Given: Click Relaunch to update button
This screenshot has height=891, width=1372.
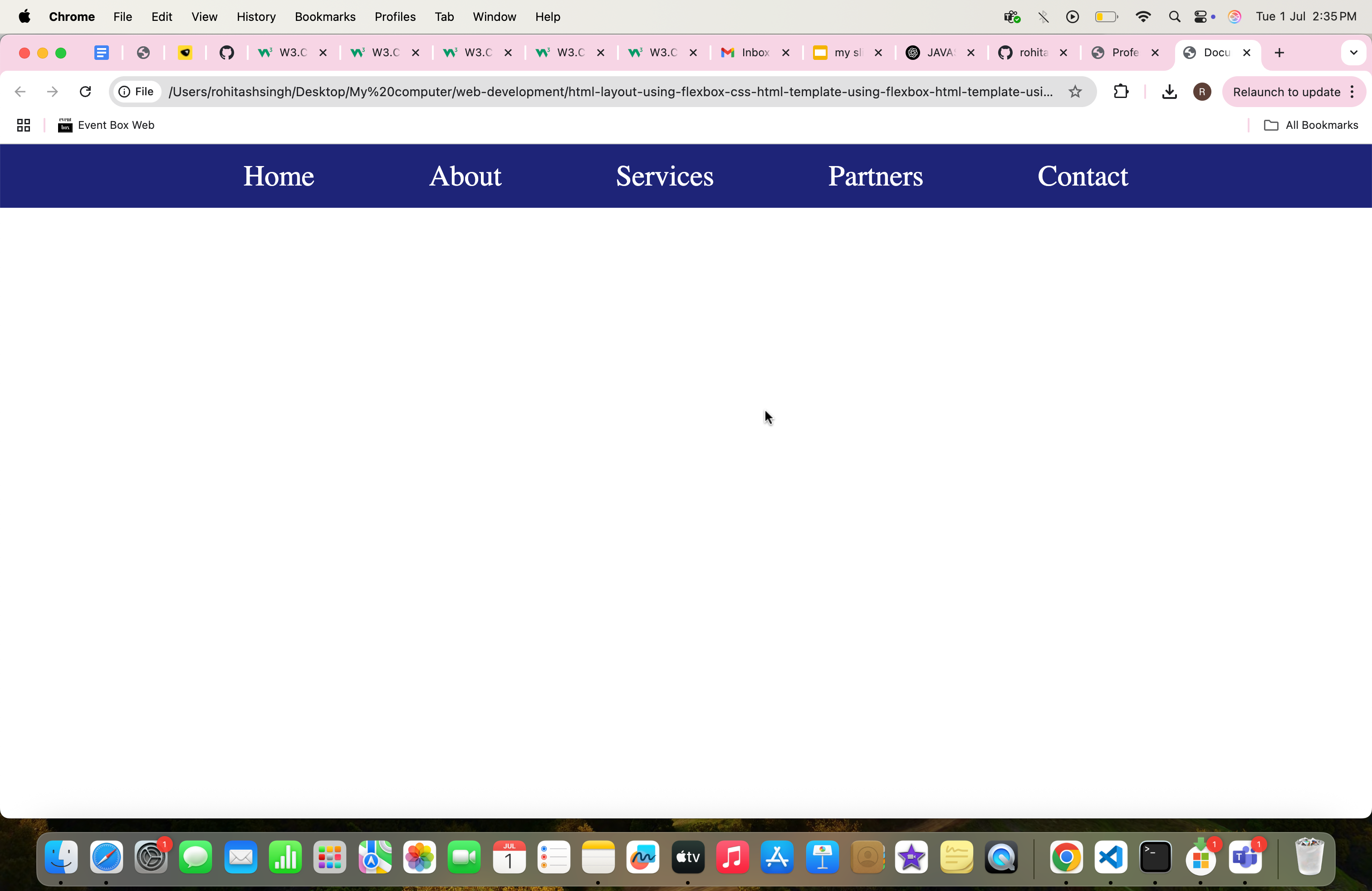Looking at the screenshot, I should click(x=1286, y=92).
